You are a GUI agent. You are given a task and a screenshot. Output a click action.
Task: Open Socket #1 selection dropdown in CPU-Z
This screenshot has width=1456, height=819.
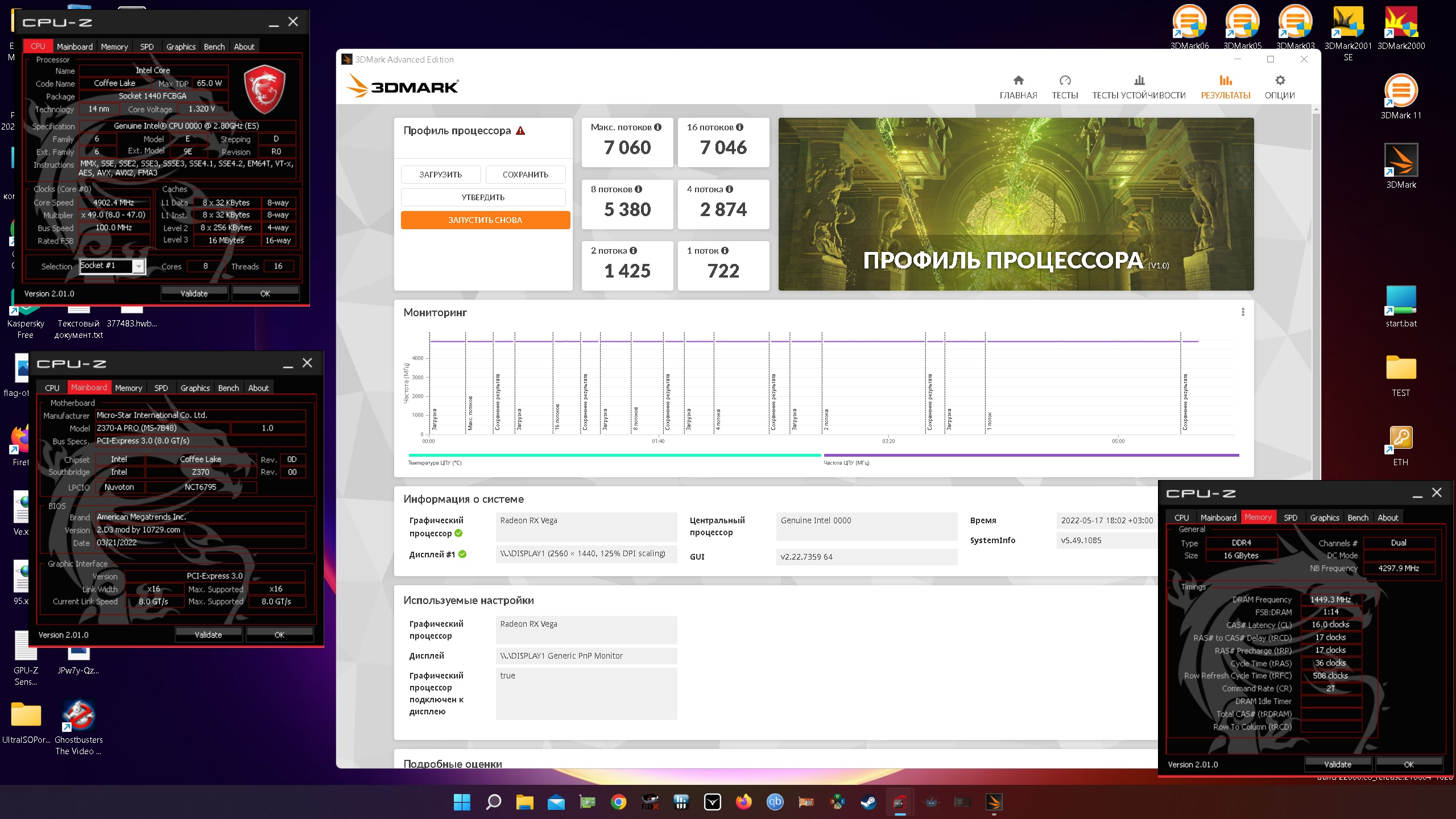pos(113,266)
